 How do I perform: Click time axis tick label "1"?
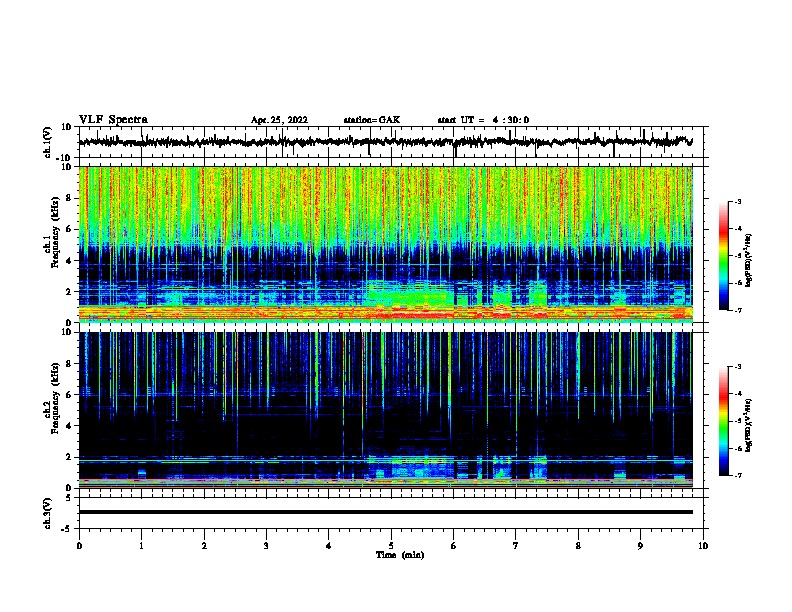pyautogui.click(x=141, y=546)
